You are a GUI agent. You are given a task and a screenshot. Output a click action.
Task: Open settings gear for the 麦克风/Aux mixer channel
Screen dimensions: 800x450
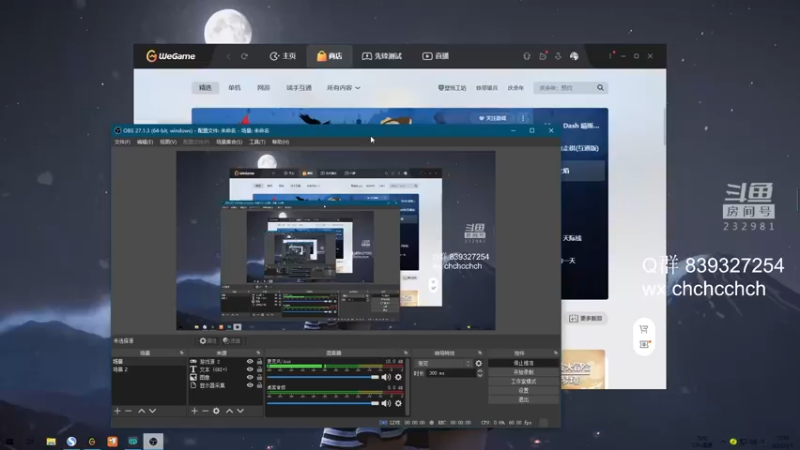[398, 377]
